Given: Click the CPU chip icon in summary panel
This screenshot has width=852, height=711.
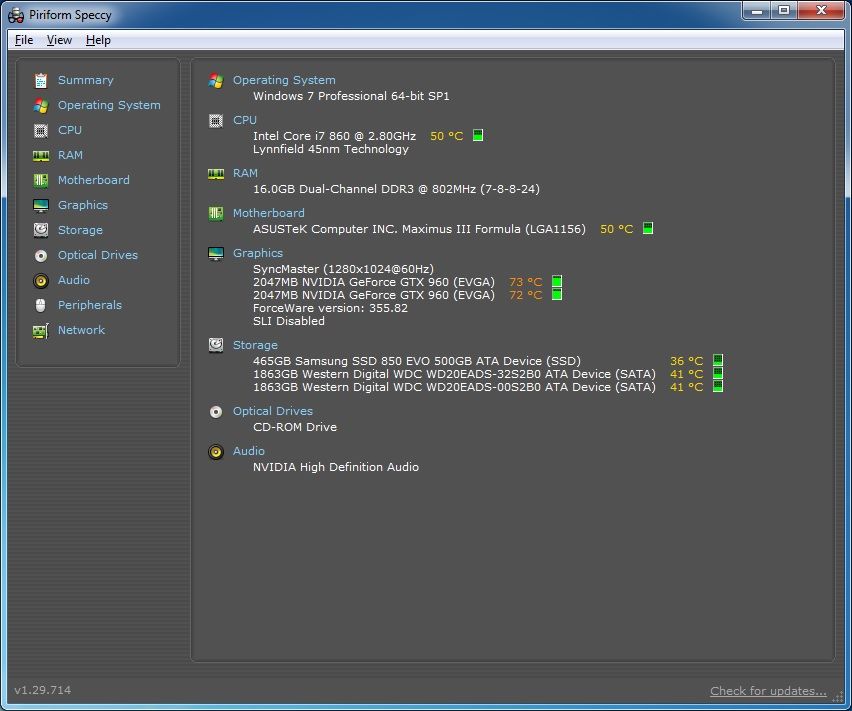Looking at the screenshot, I should point(216,121).
